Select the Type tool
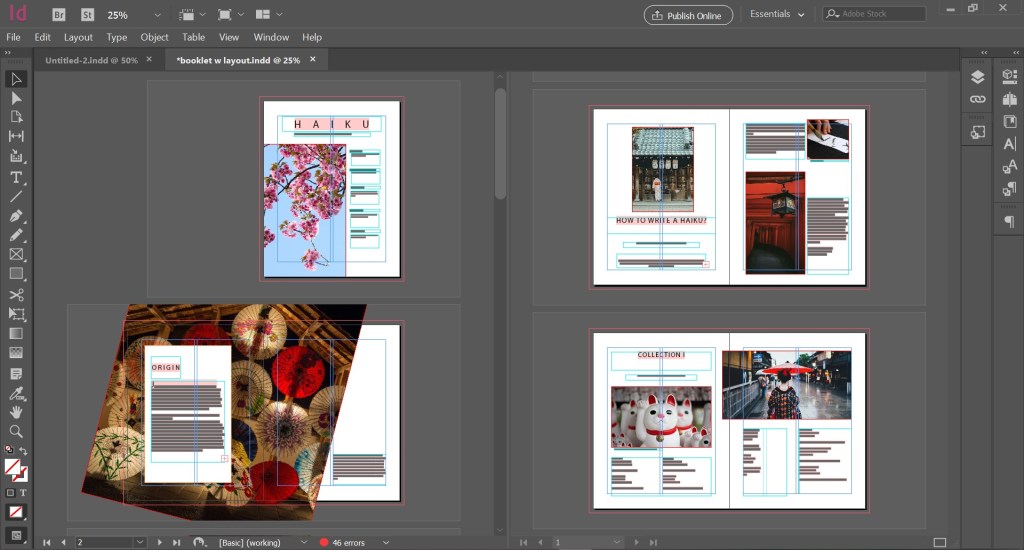1024x550 pixels. click(x=16, y=177)
